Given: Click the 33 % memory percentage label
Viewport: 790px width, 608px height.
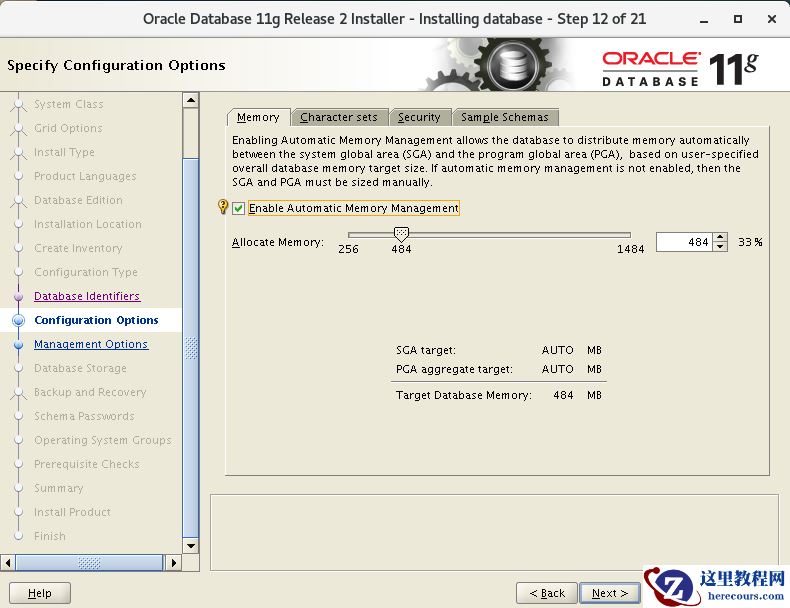Looking at the screenshot, I should tap(750, 242).
